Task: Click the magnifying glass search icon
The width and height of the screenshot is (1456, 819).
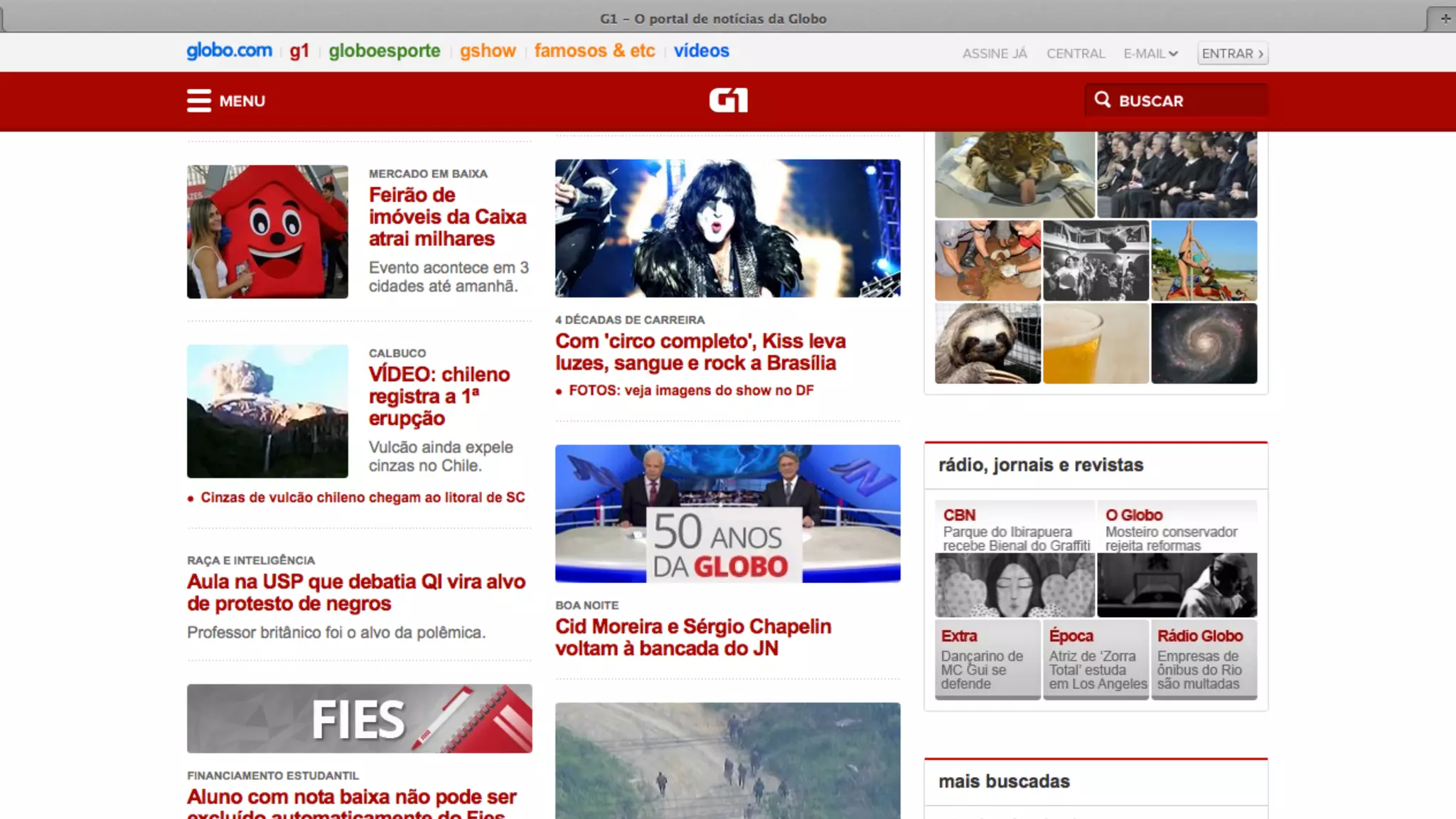Action: pyautogui.click(x=1102, y=100)
